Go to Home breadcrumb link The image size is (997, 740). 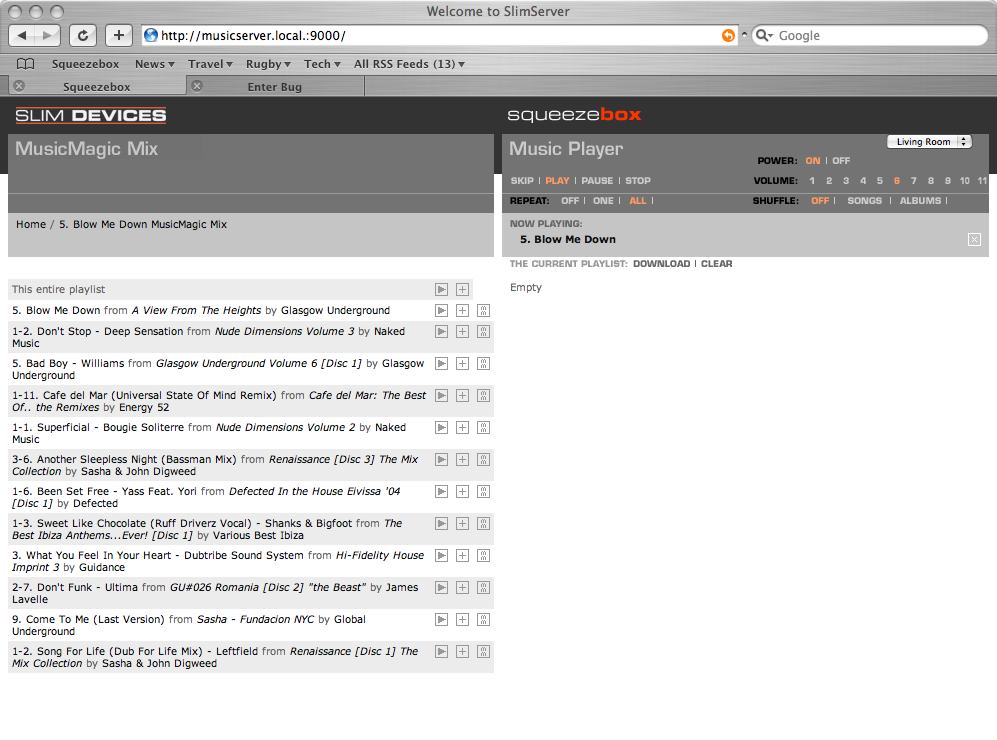pyautogui.click(x=31, y=224)
